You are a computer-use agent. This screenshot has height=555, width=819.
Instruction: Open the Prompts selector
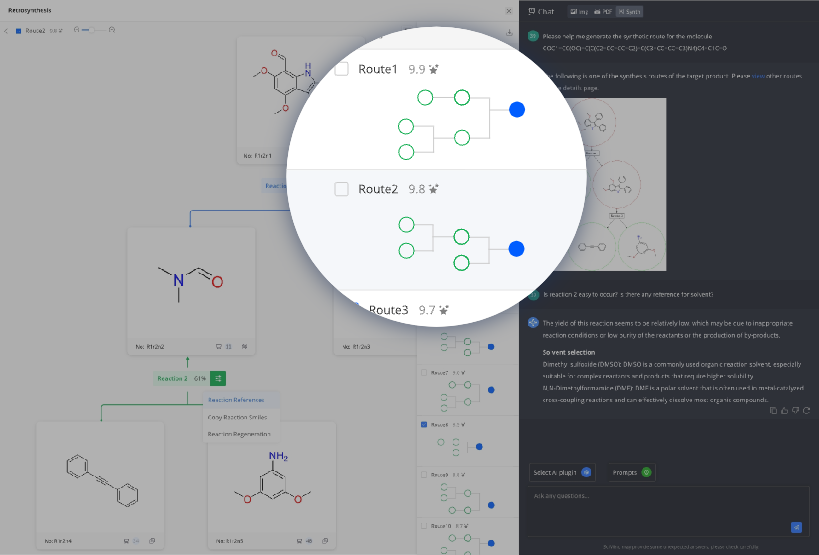(632, 472)
